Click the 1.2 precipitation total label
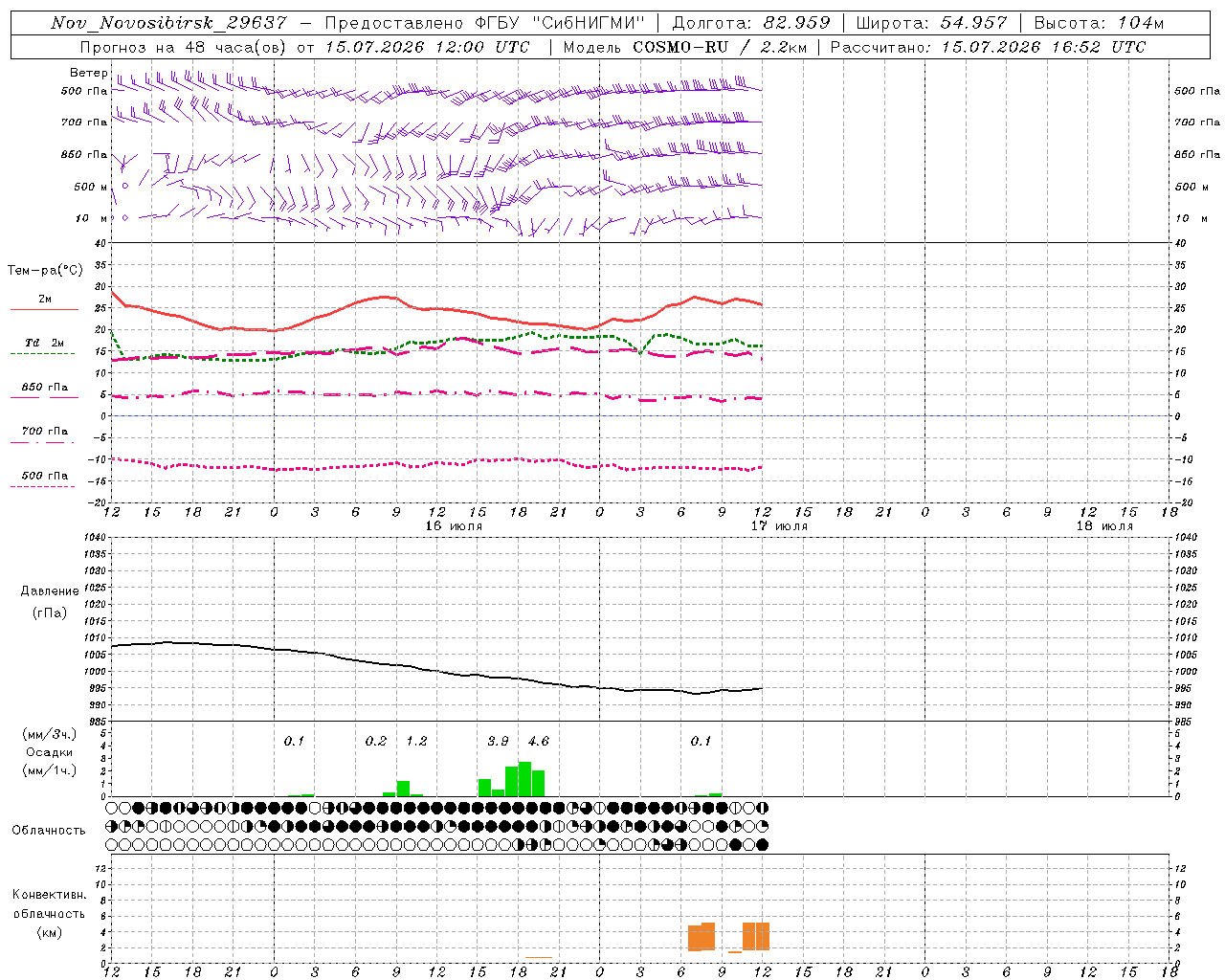This screenshot has width=1225, height=980. click(416, 741)
